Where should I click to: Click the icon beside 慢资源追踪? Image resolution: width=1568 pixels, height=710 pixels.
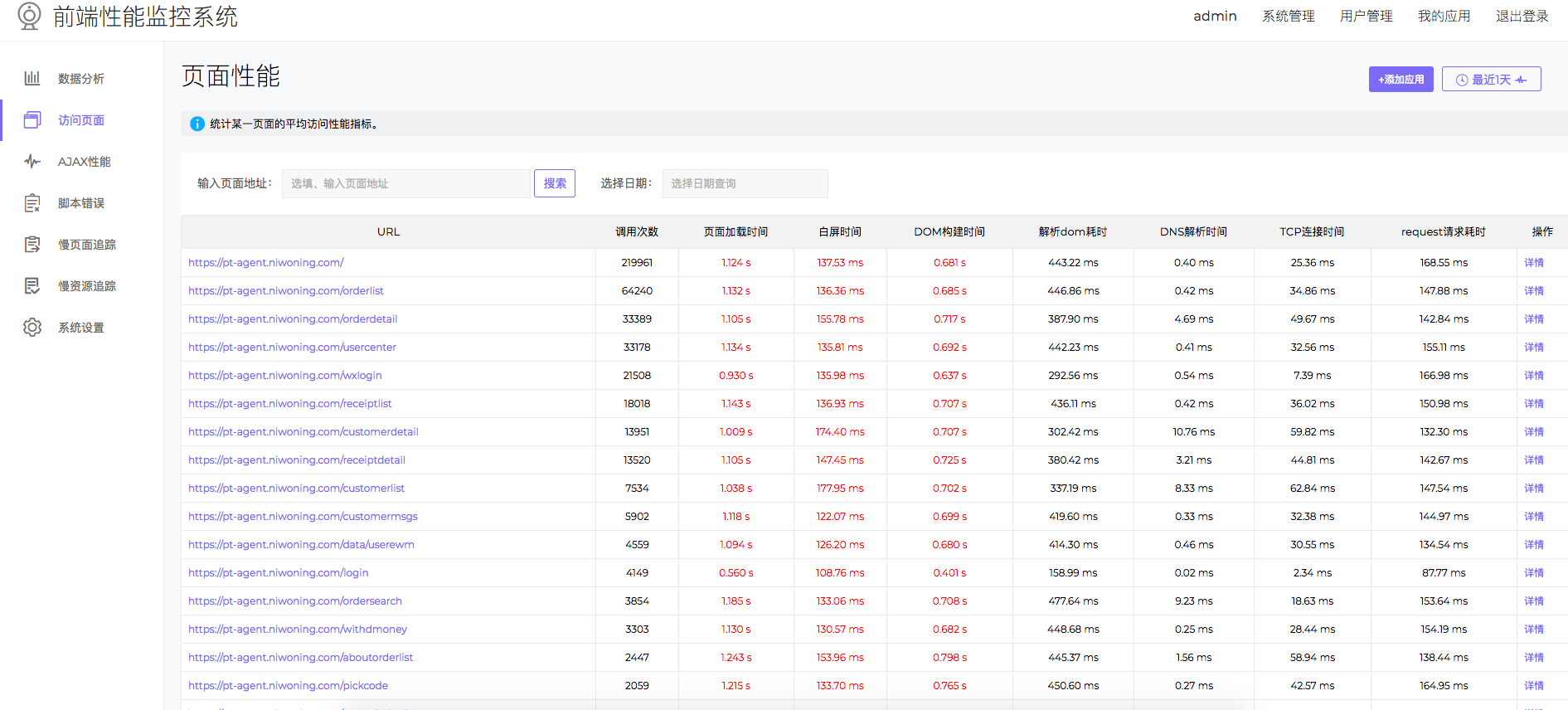pos(32,285)
